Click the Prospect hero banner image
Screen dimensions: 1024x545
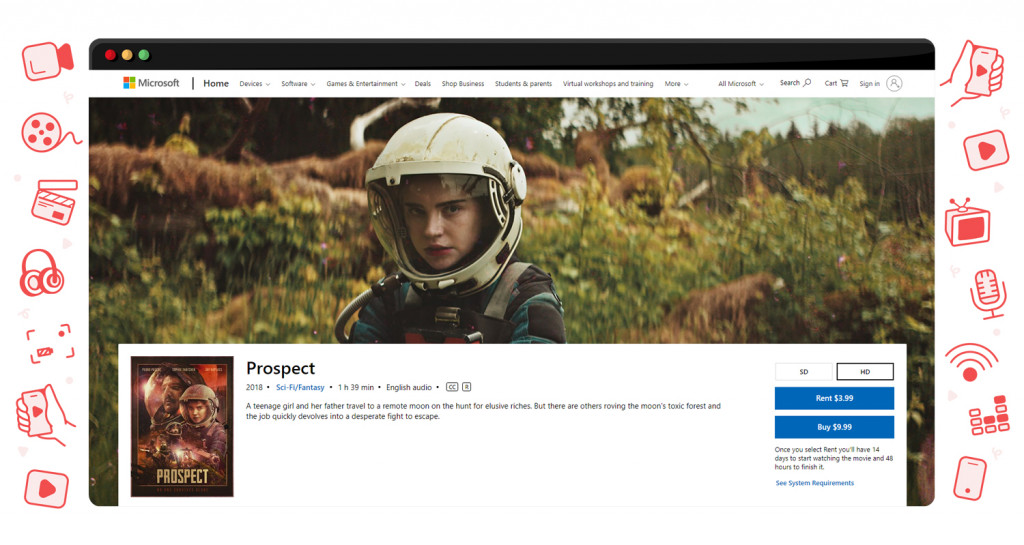coord(511,221)
